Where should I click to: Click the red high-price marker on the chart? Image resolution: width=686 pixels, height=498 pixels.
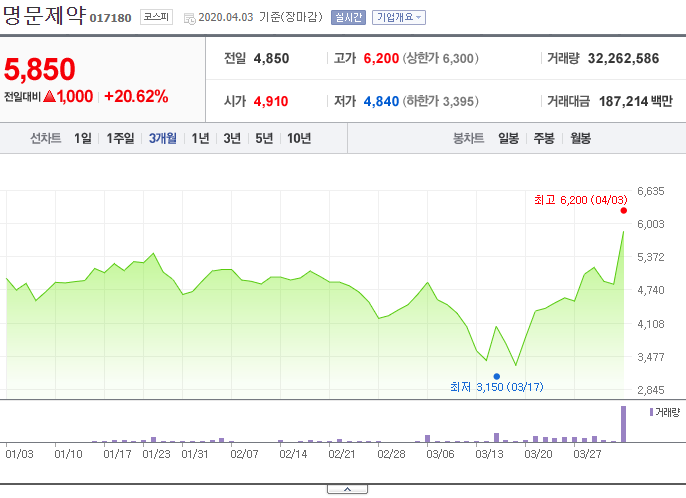point(623,210)
